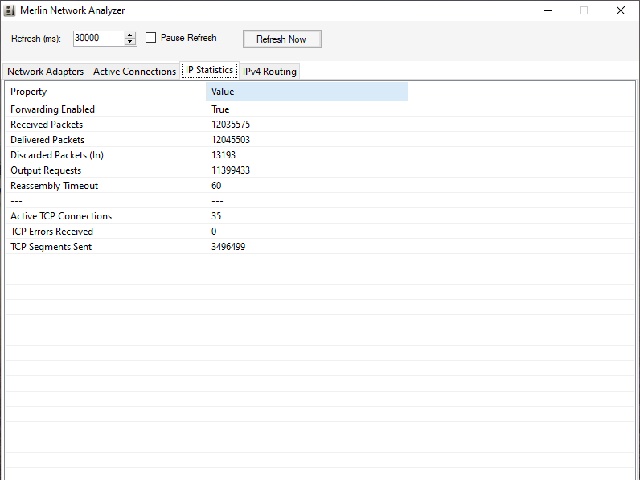Sort by the Property column header
This screenshot has width=640, height=480.
pyautogui.click(x=106, y=91)
